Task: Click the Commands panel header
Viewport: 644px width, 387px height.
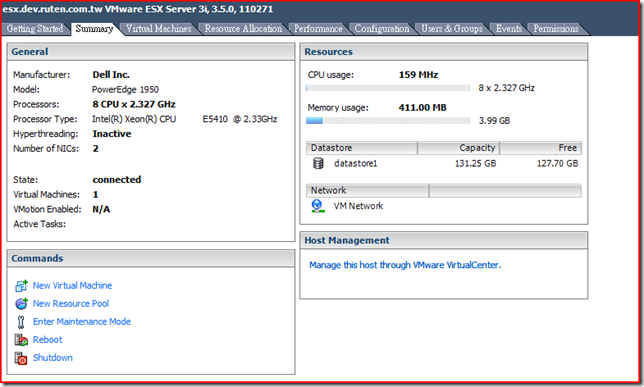Action: [151, 259]
